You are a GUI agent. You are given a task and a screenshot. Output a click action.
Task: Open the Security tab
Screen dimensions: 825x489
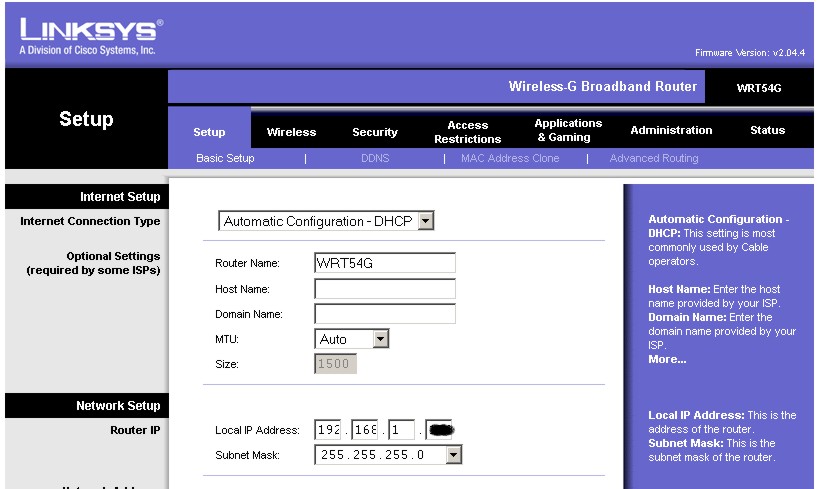click(x=375, y=132)
